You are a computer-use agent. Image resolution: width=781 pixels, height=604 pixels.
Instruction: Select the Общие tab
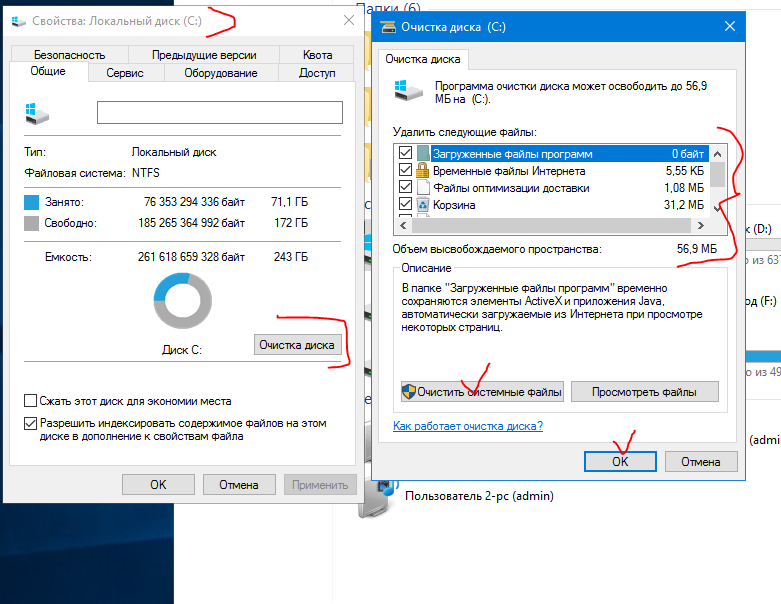click(48, 71)
